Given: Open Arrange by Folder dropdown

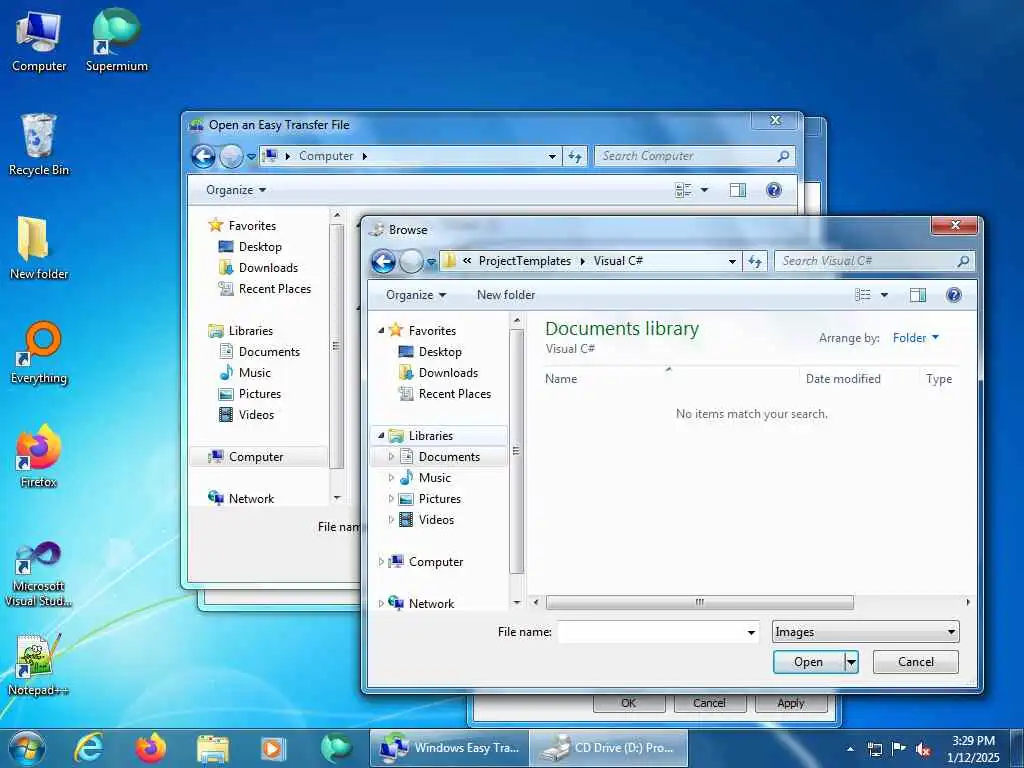Looking at the screenshot, I should tap(916, 338).
